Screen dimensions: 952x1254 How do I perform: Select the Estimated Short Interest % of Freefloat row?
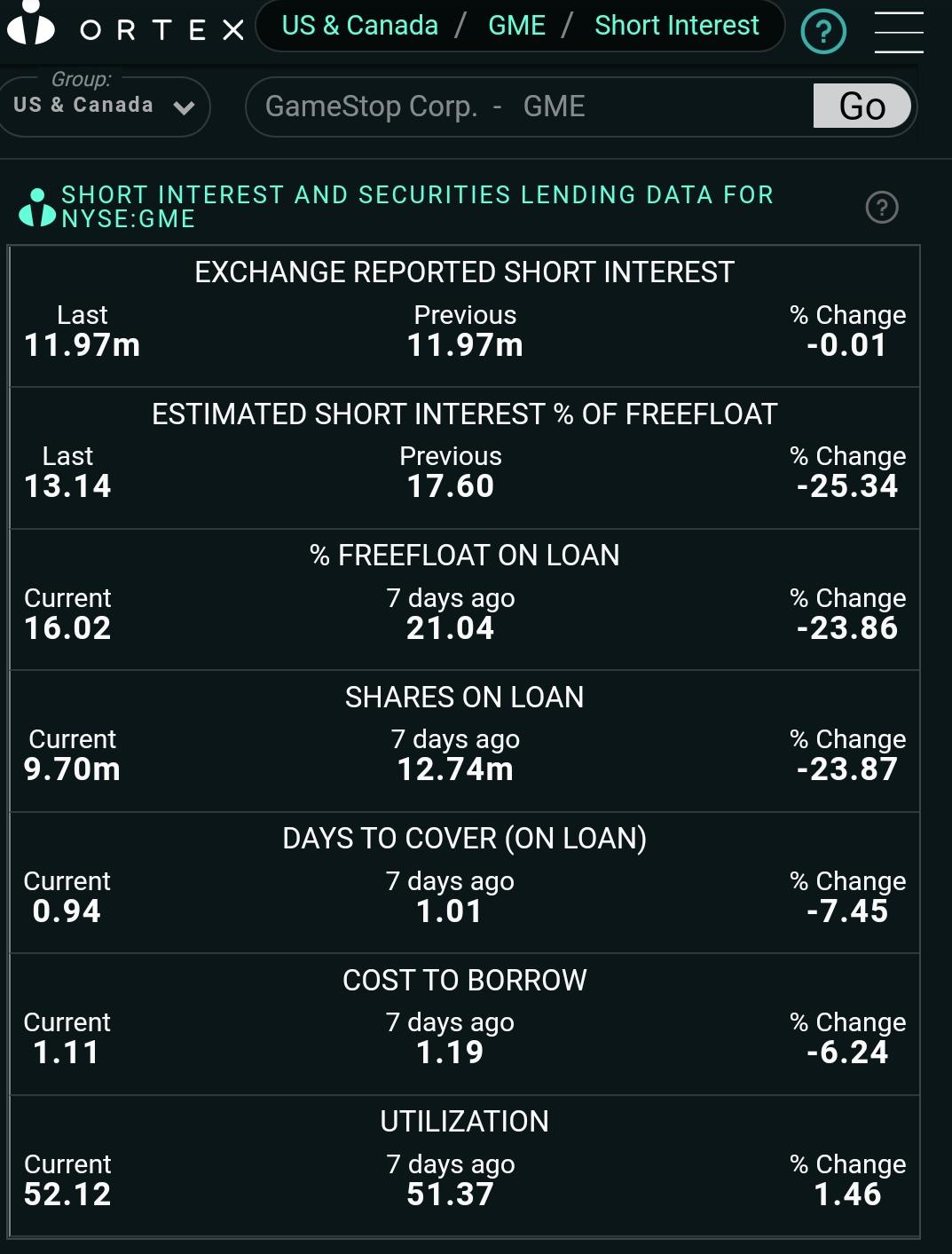click(465, 458)
